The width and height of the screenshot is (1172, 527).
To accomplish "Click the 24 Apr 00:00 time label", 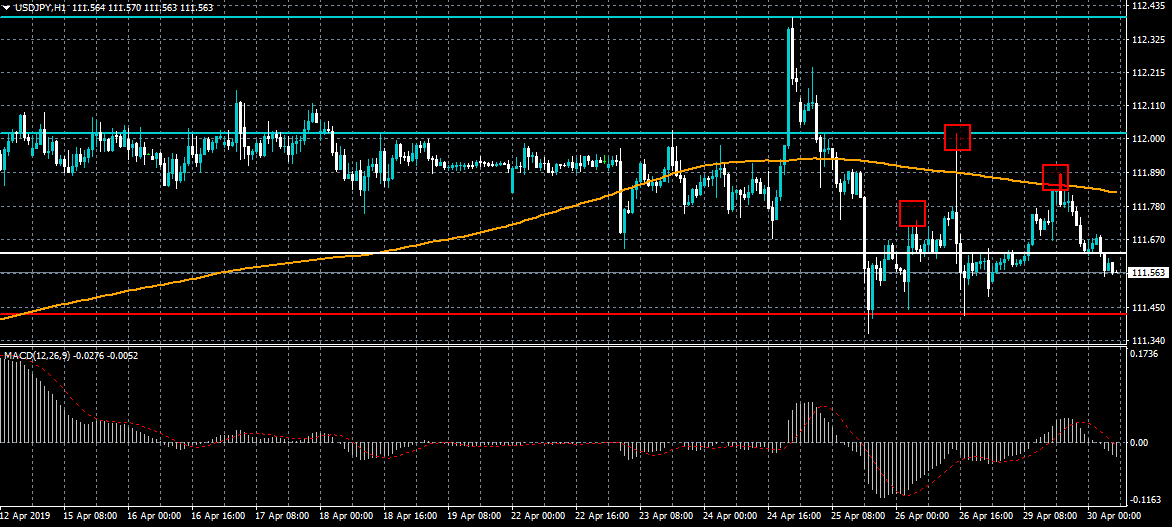I will 730,516.
